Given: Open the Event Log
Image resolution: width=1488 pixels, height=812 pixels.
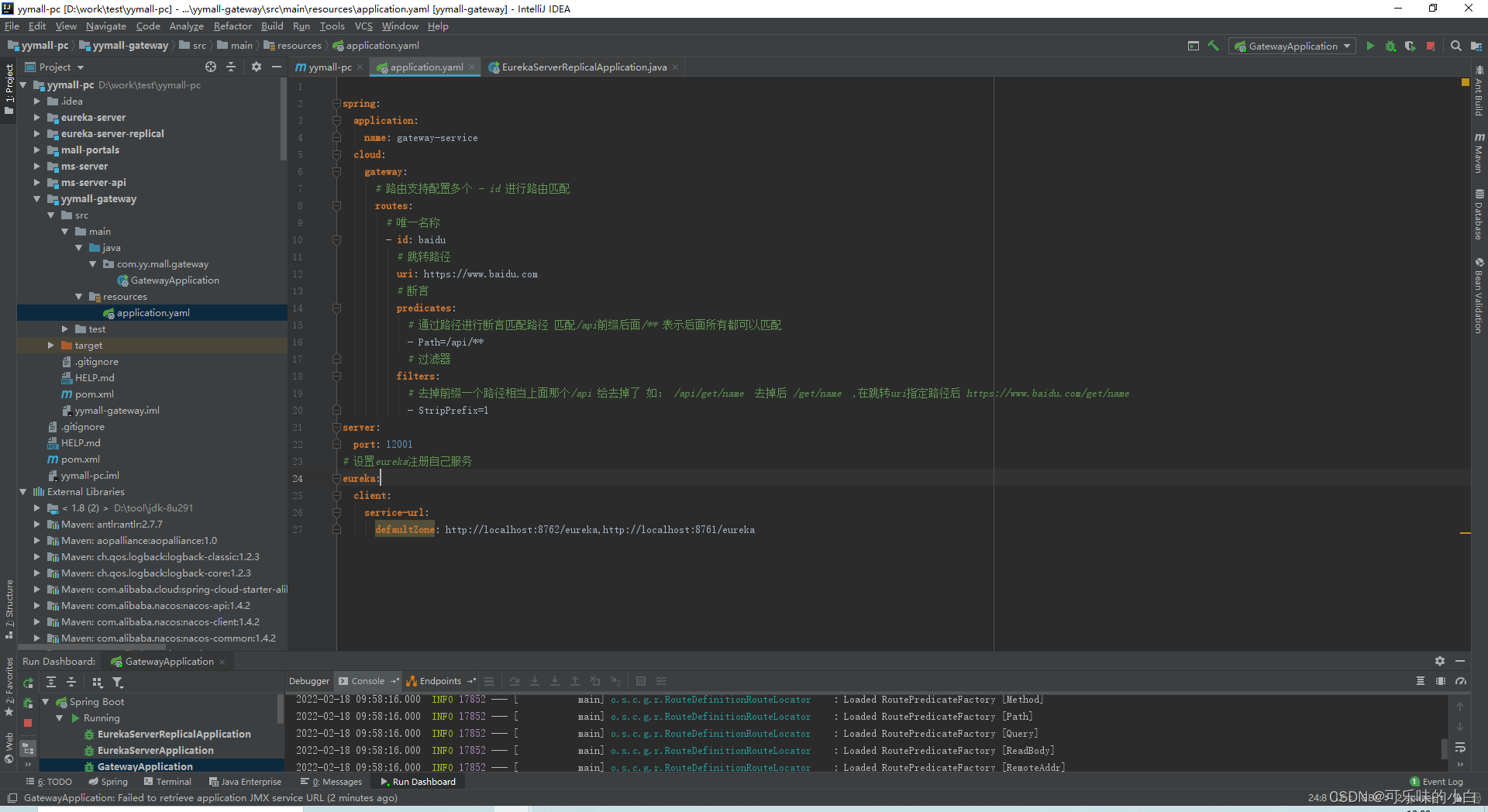Looking at the screenshot, I should point(1436,782).
